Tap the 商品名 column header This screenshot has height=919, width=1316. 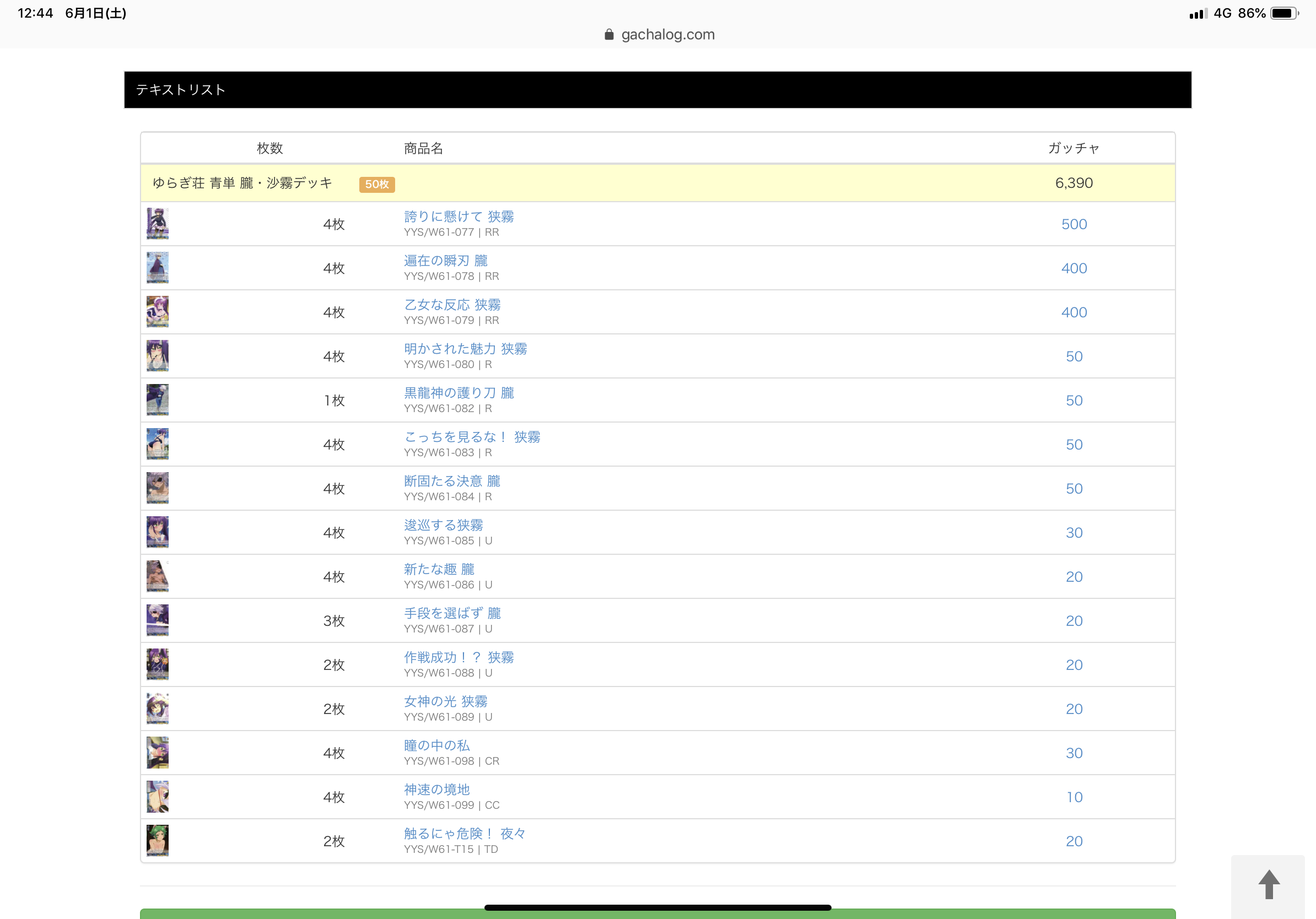[424, 149]
